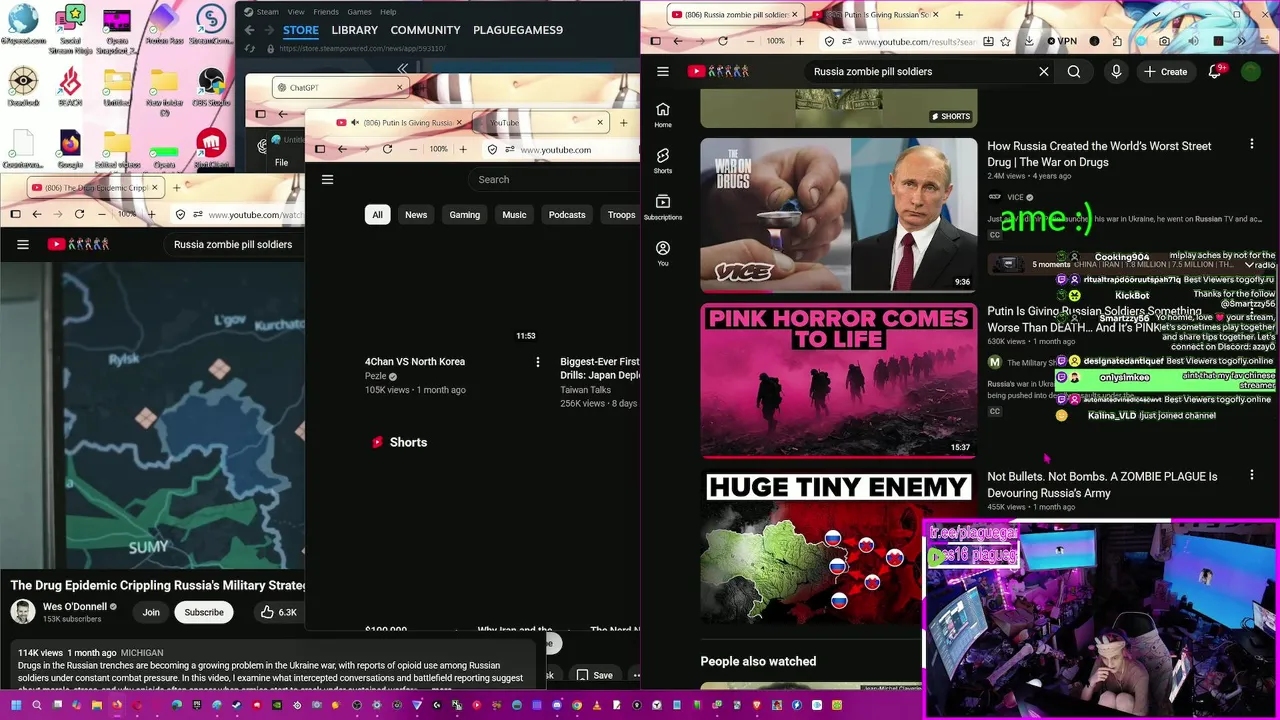Open Not Bullets. Not Bombs video title
The width and height of the screenshot is (1280, 720).
click(x=1102, y=485)
